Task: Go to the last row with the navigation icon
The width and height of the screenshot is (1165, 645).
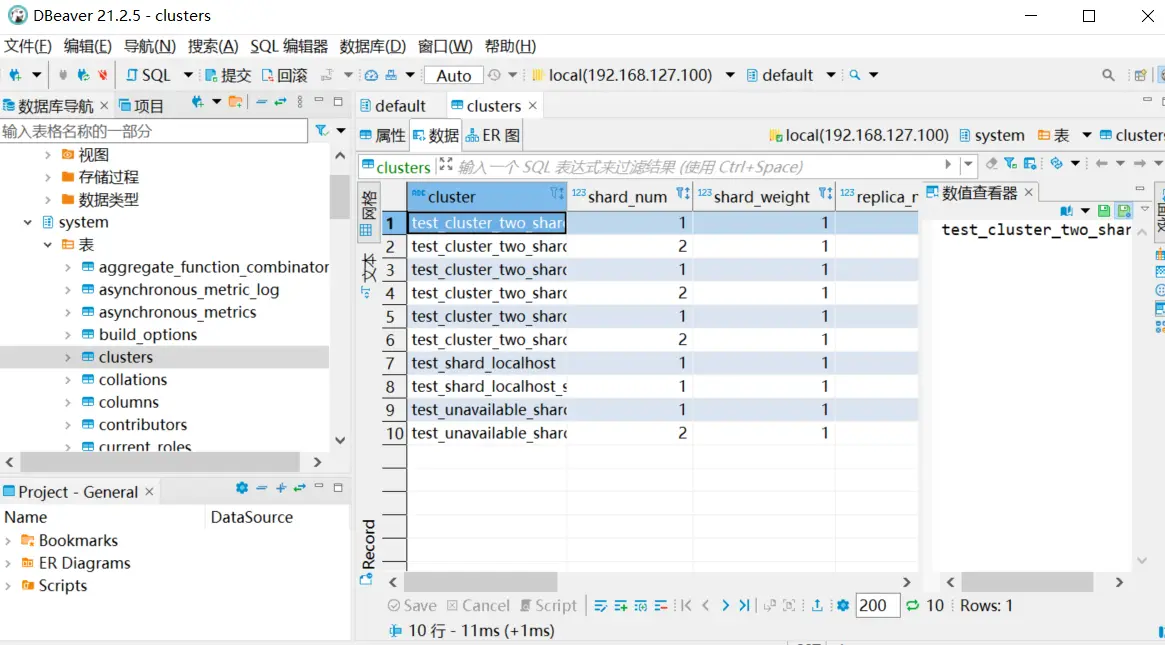Action: pos(744,606)
